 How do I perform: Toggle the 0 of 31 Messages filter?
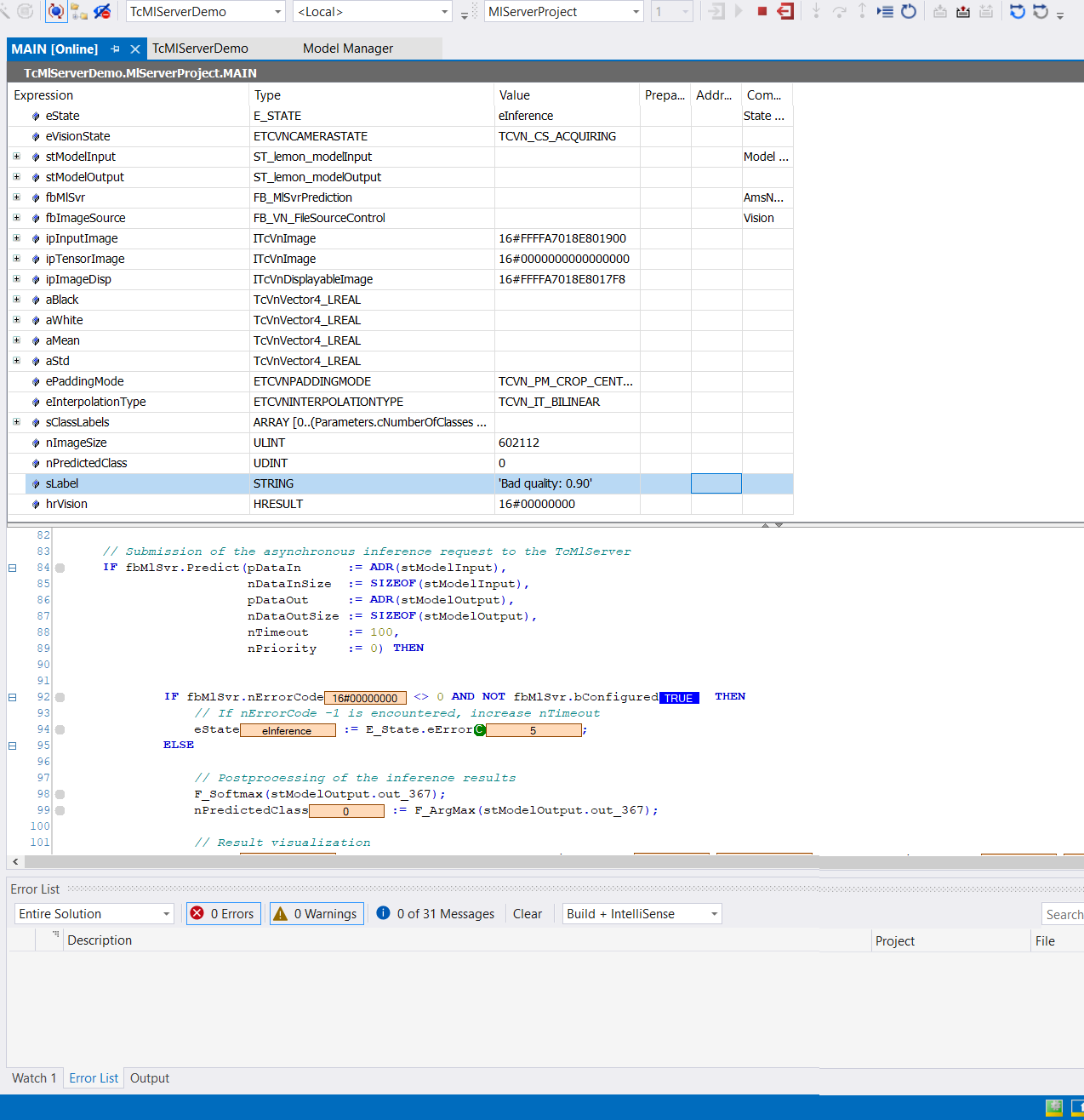(436, 913)
